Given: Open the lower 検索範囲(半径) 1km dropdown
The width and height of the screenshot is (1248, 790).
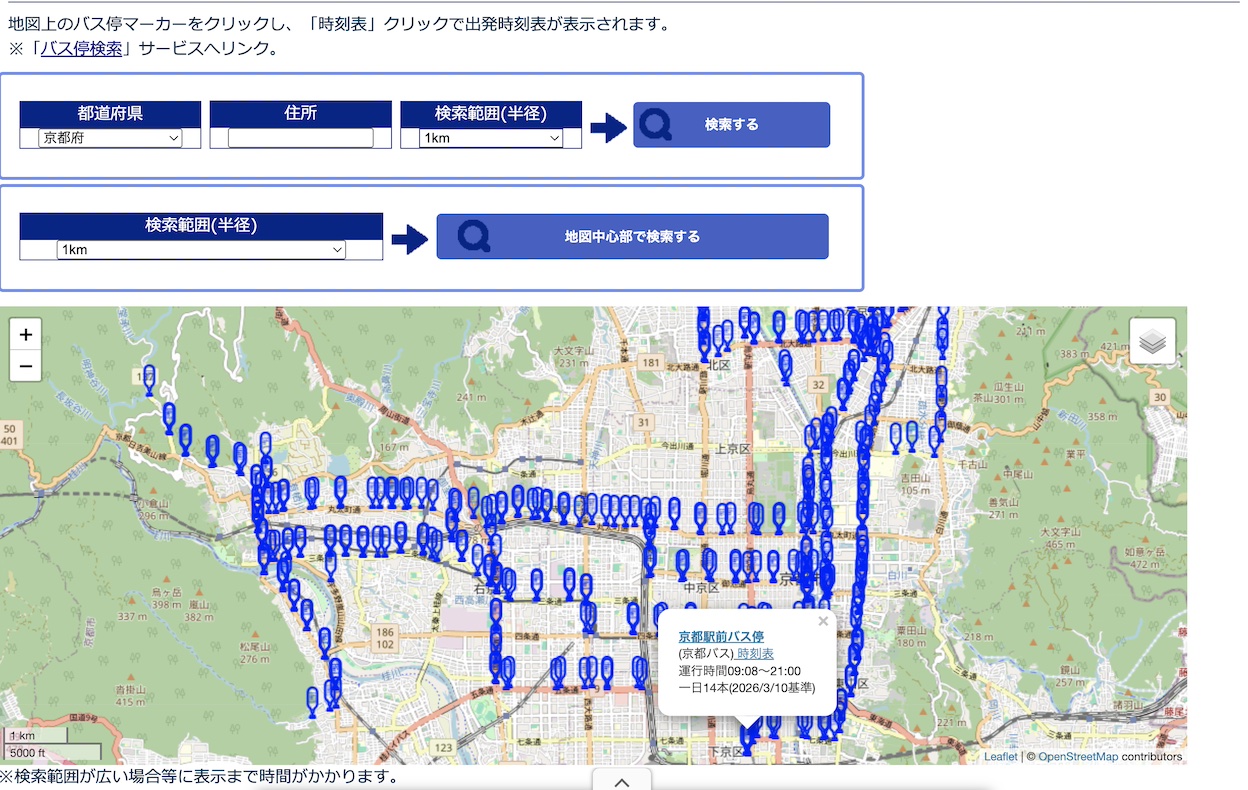Looking at the screenshot, I should pos(201,250).
